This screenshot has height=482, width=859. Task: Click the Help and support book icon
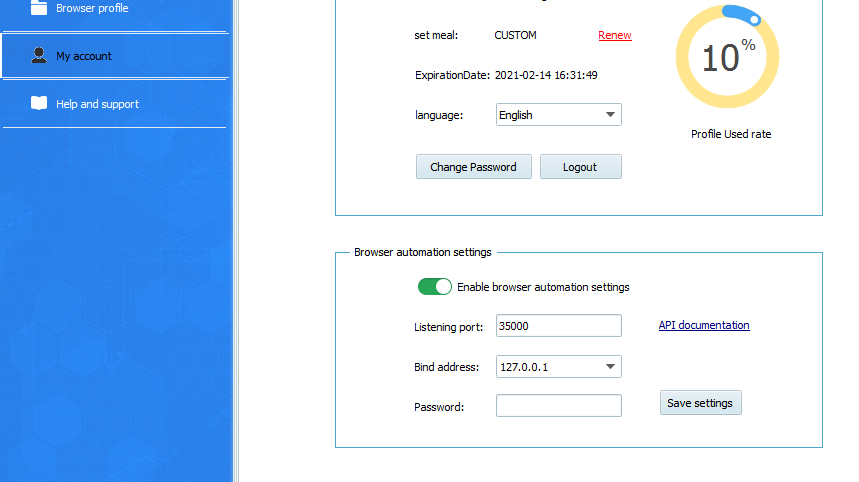pyautogui.click(x=39, y=103)
